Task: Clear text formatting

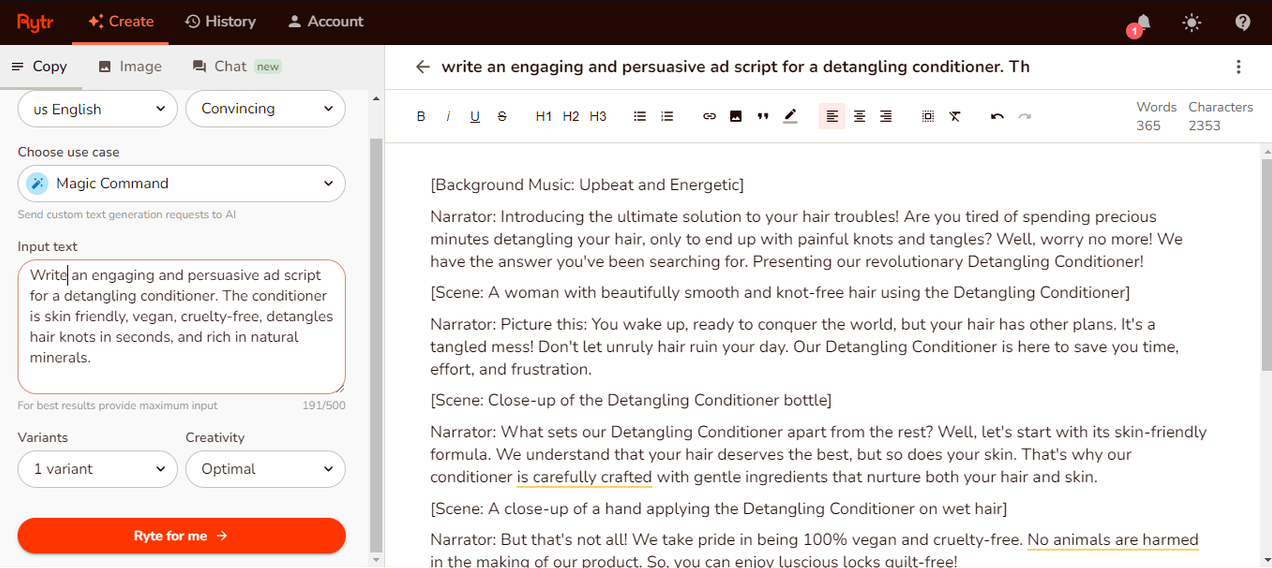Action: tap(955, 116)
